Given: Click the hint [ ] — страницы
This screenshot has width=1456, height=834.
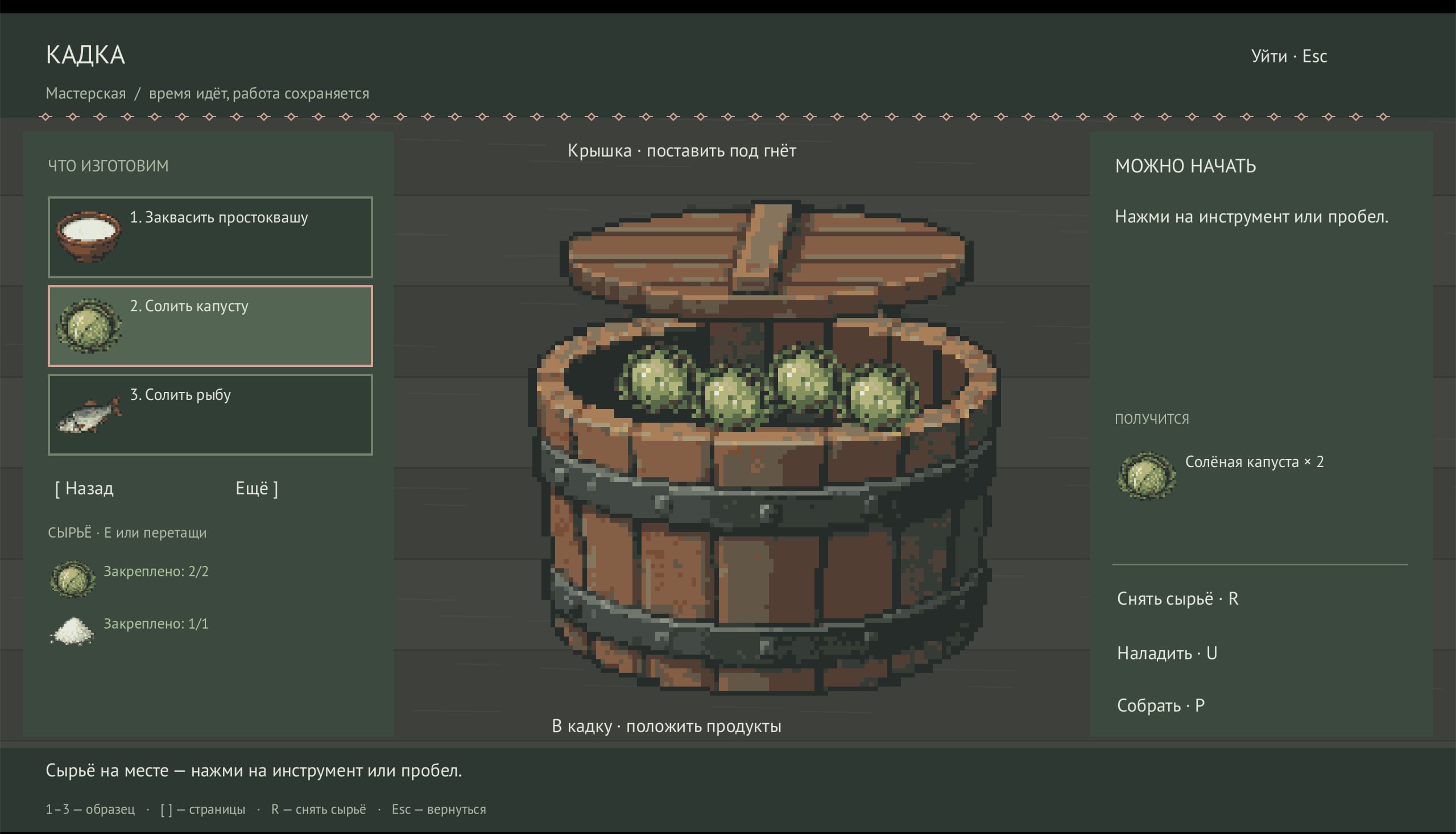Looking at the screenshot, I should (202, 810).
